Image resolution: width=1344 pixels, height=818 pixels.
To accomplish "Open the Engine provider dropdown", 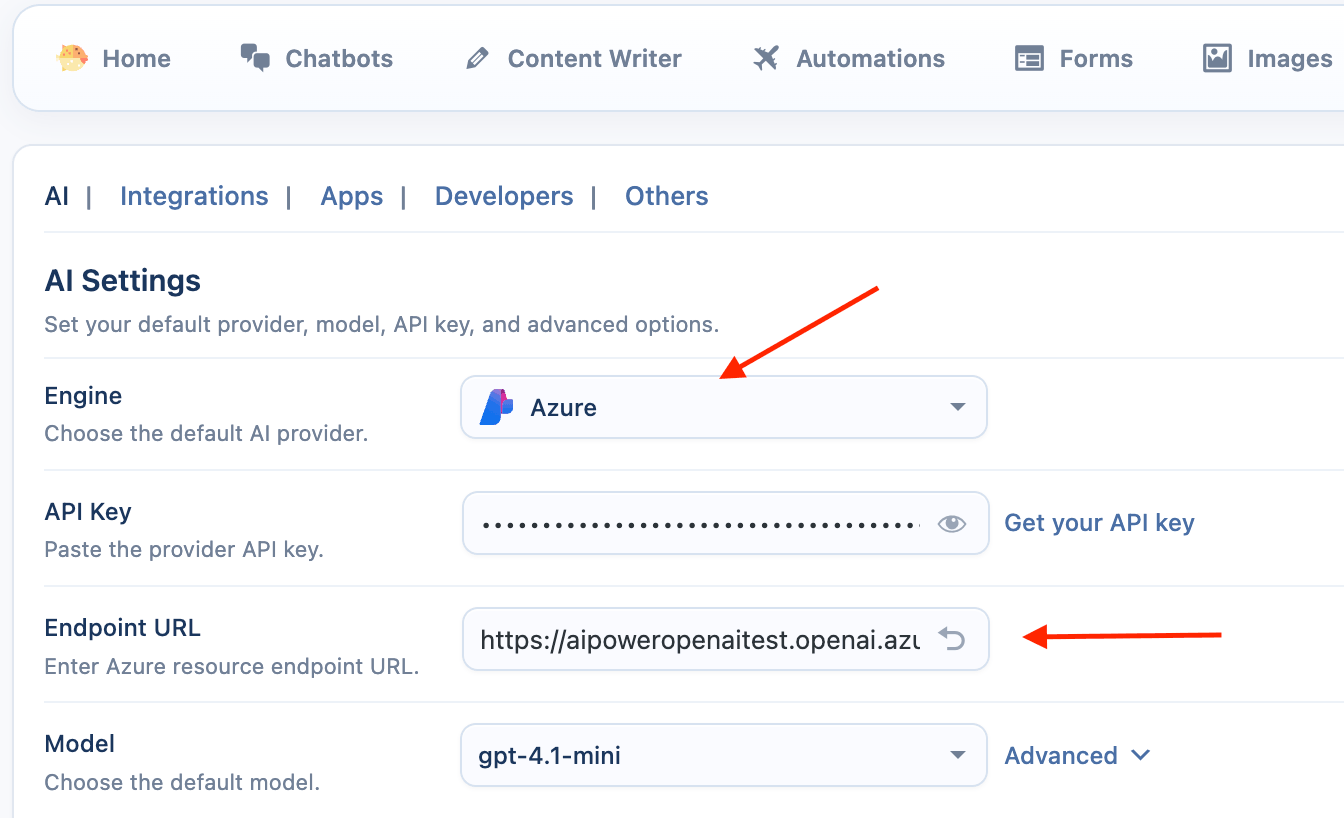I will pos(723,407).
